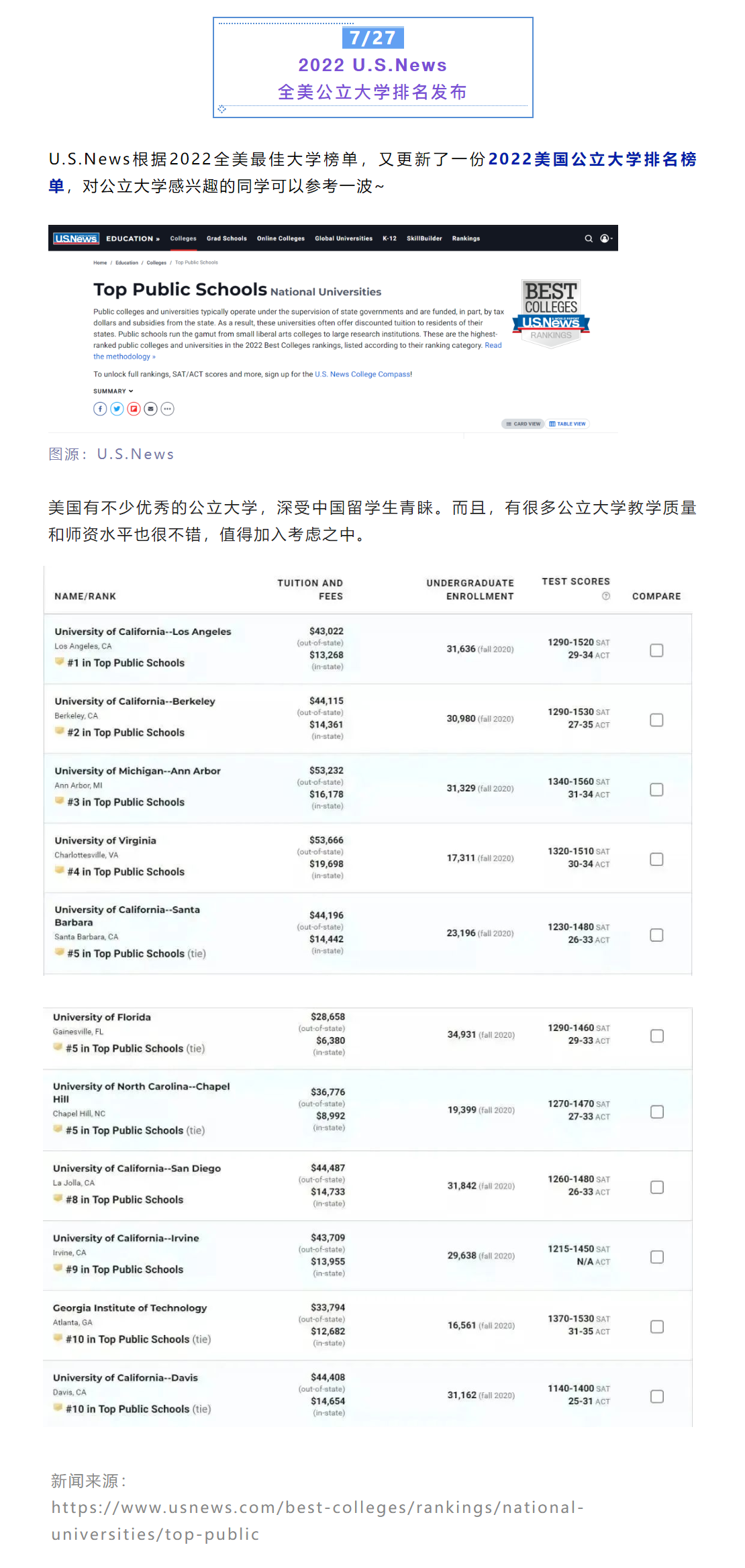
Task: Click the usnews.com source URL
Action: click(317, 1520)
